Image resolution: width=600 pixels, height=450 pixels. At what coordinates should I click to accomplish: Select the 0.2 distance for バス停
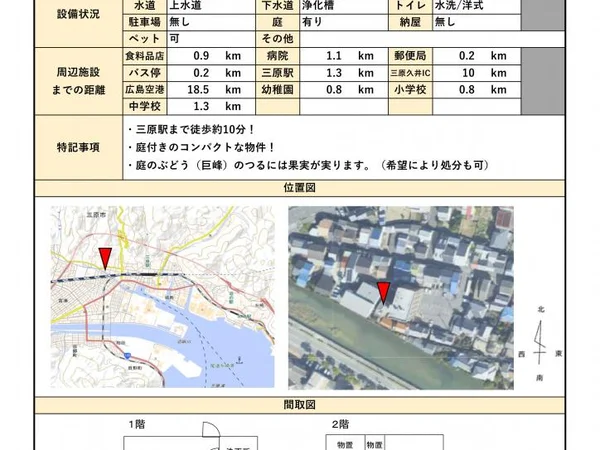201,73
